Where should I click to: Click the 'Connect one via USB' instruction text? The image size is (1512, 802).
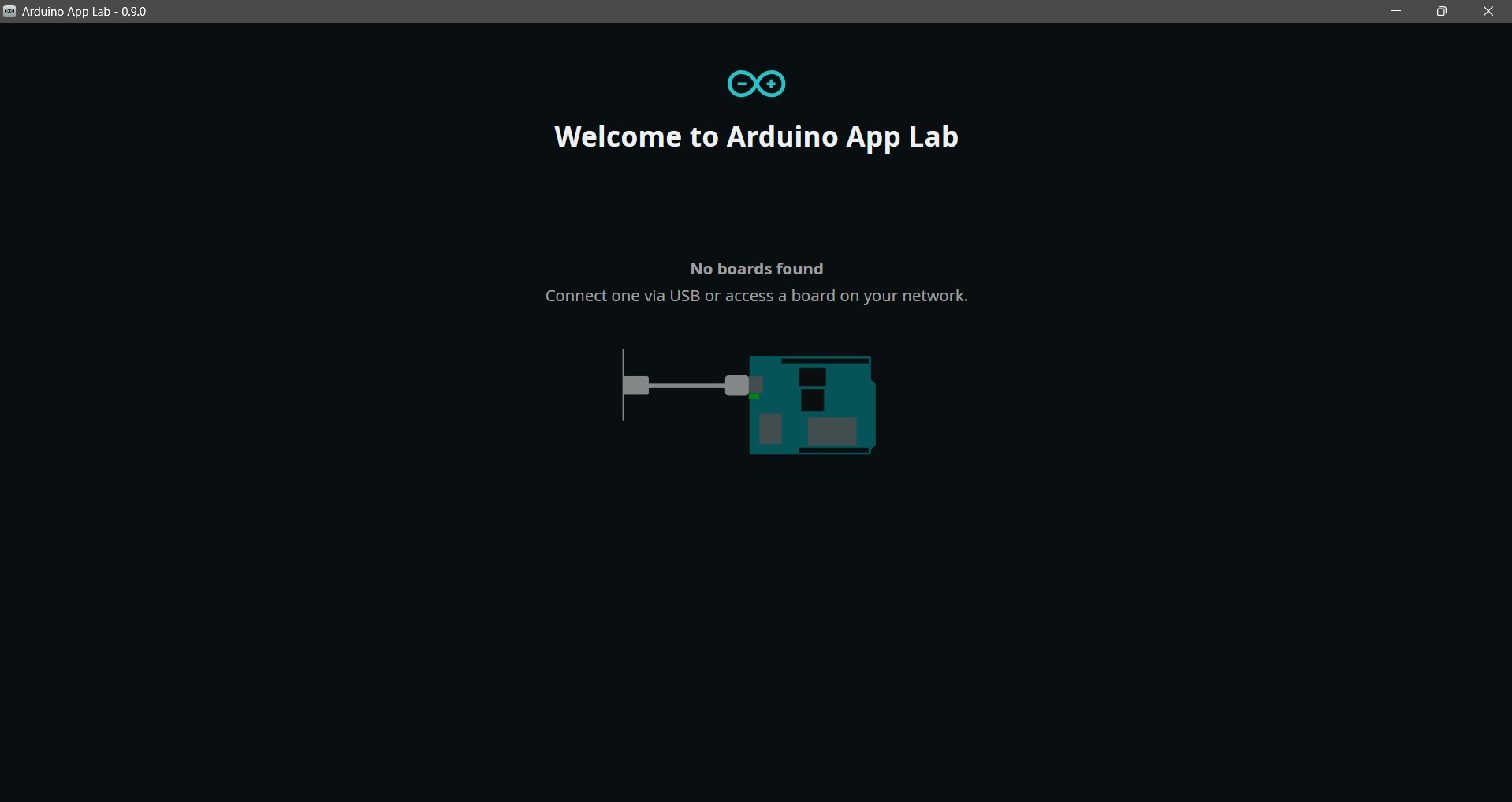(757, 296)
